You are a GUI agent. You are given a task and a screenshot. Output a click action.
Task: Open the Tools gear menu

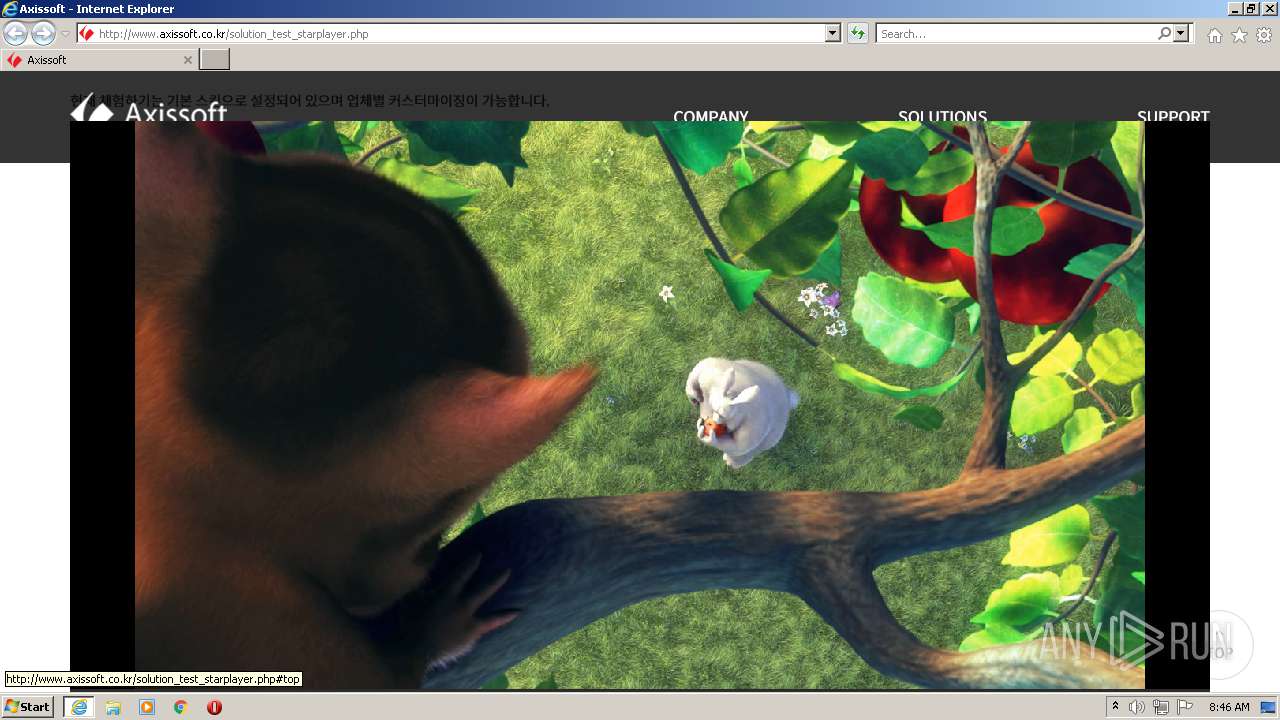click(x=1264, y=35)
